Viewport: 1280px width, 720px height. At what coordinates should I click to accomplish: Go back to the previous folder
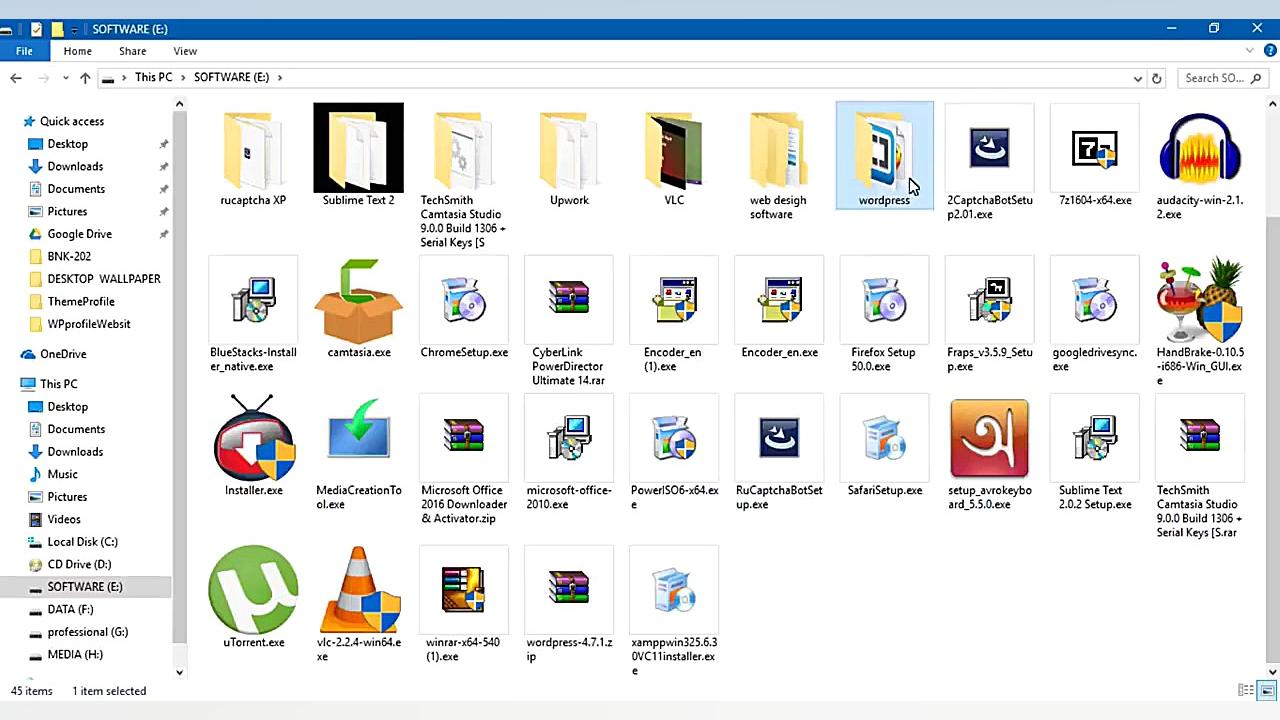16,78
